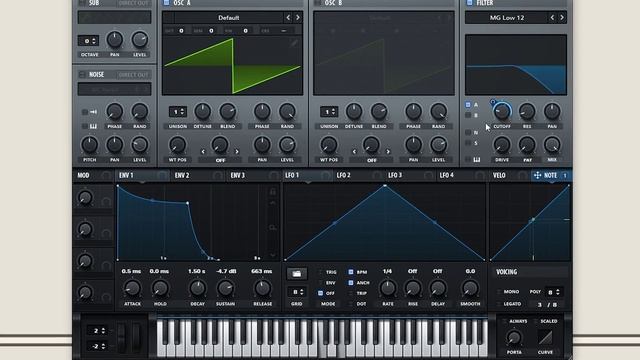The height and width of the screenshot is (360, 640).
Task: Toggle noise keytrack piano icon
Action: pyautogui.click(x=93, y=126)
